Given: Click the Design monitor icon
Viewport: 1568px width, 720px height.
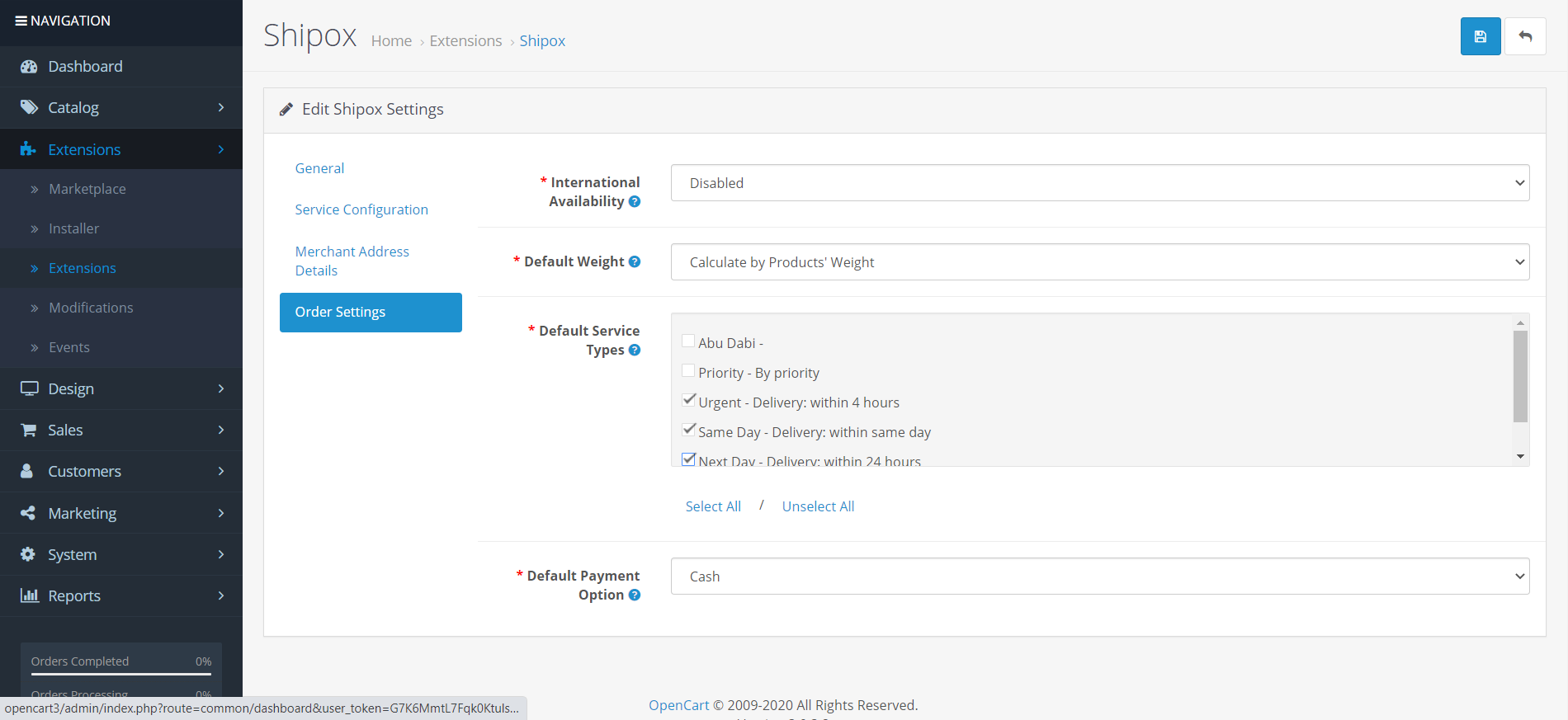Looking at the screenshot, I should (30, 388).
